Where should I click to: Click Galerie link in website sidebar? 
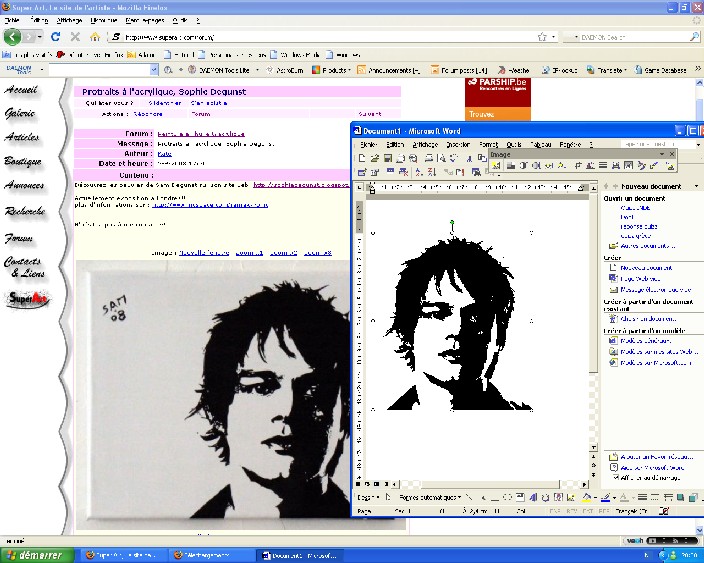coord(20,113)
